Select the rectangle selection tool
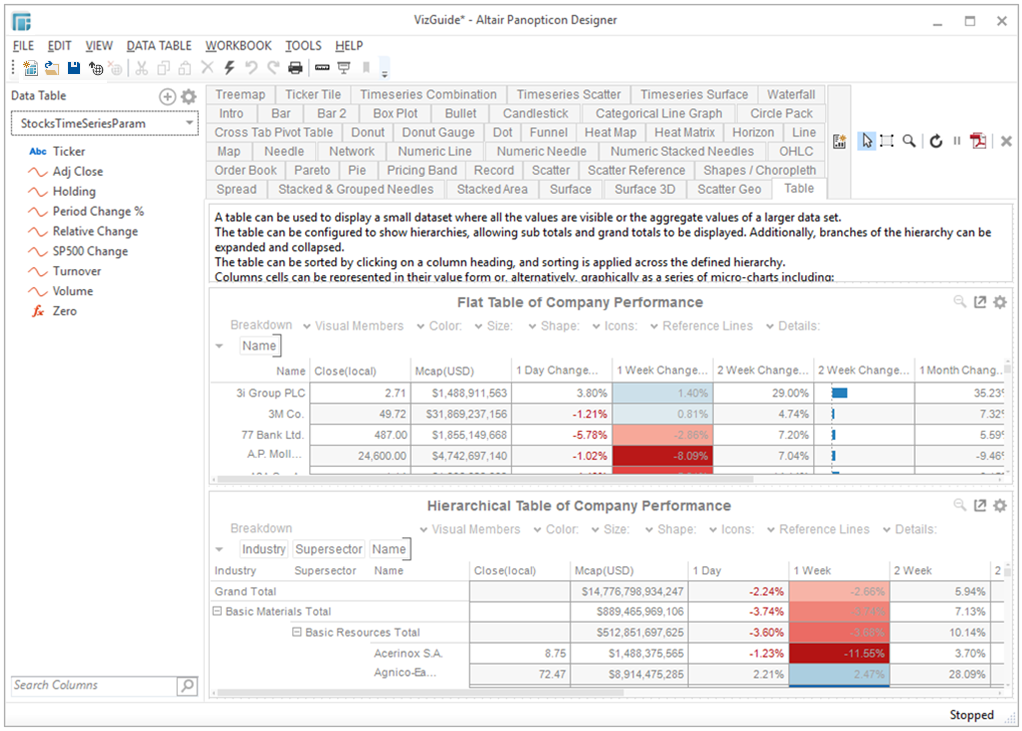1022x731 pixels. (886, 141)
